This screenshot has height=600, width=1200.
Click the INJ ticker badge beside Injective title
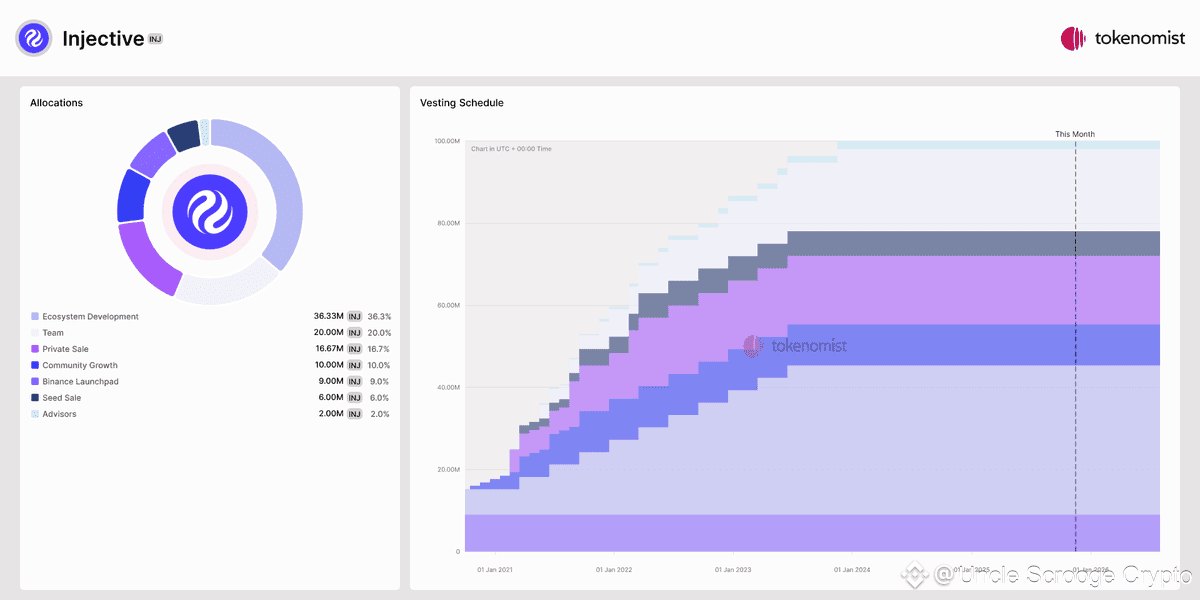tap(155, 39)
